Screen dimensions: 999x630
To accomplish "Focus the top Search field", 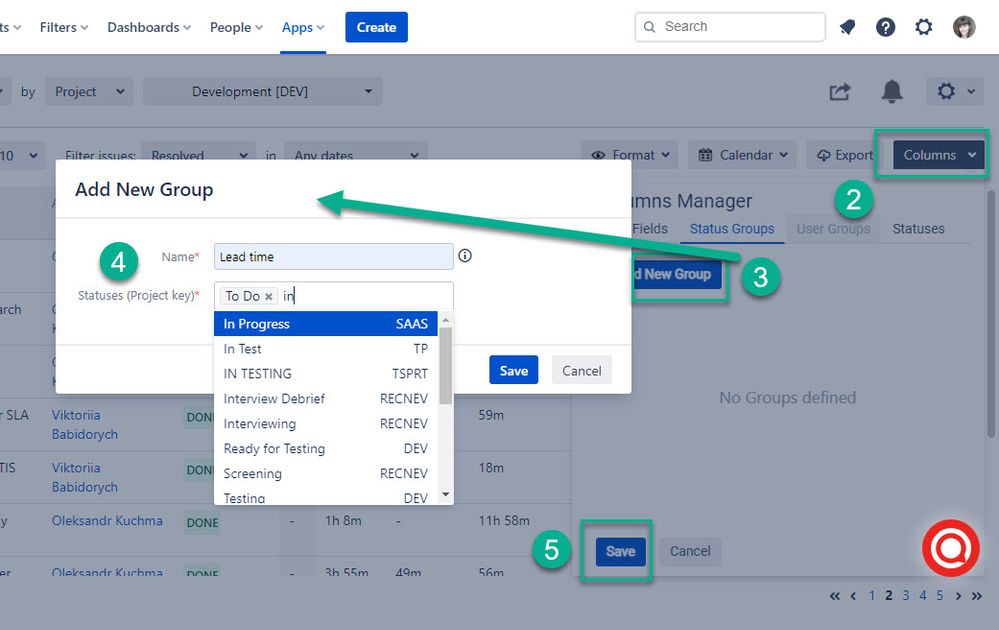I will (x=730, y=27).
